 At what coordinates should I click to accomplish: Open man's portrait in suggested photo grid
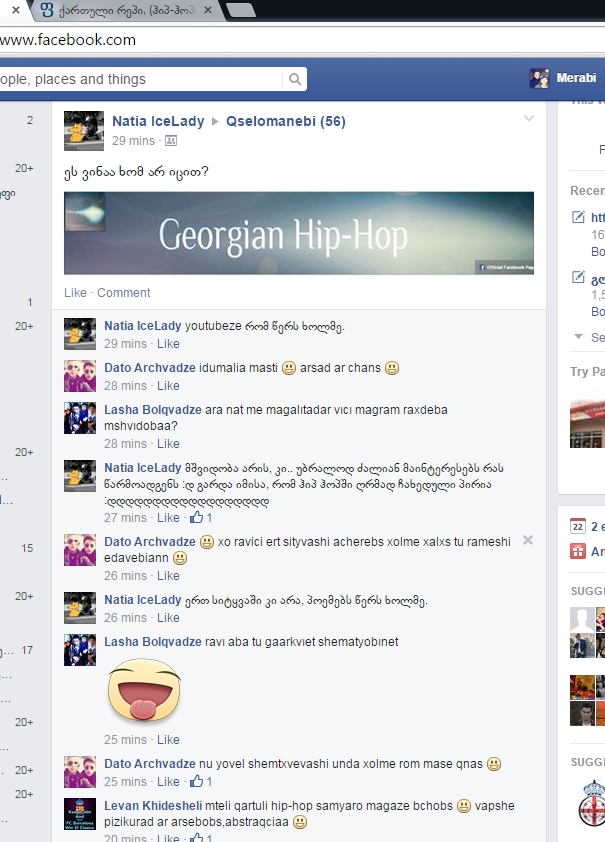pyautogui.click(x=582, y=714)
